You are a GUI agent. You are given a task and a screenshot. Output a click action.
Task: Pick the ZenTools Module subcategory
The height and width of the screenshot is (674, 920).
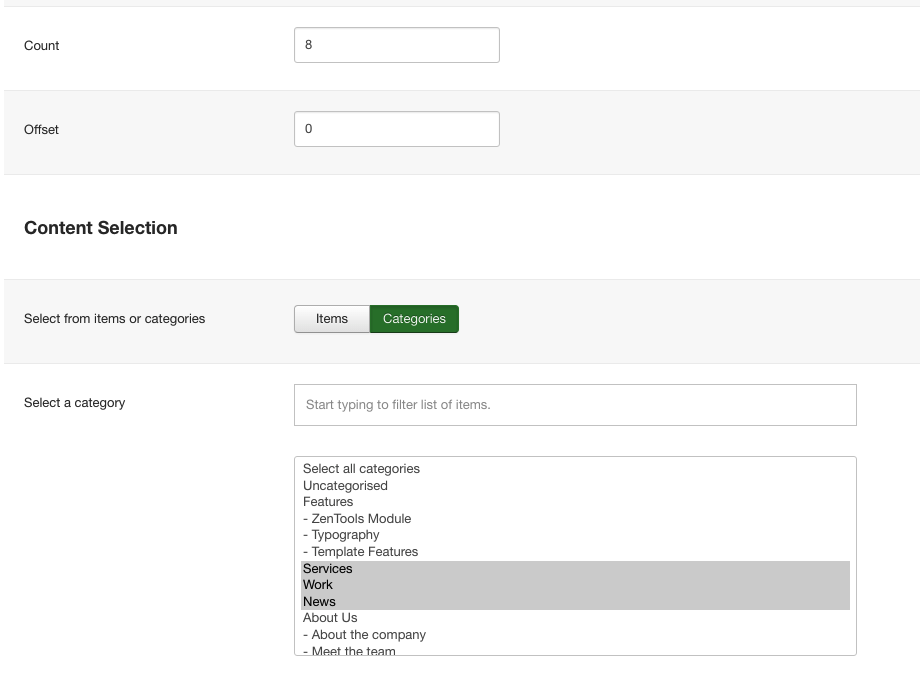[575, 519]
